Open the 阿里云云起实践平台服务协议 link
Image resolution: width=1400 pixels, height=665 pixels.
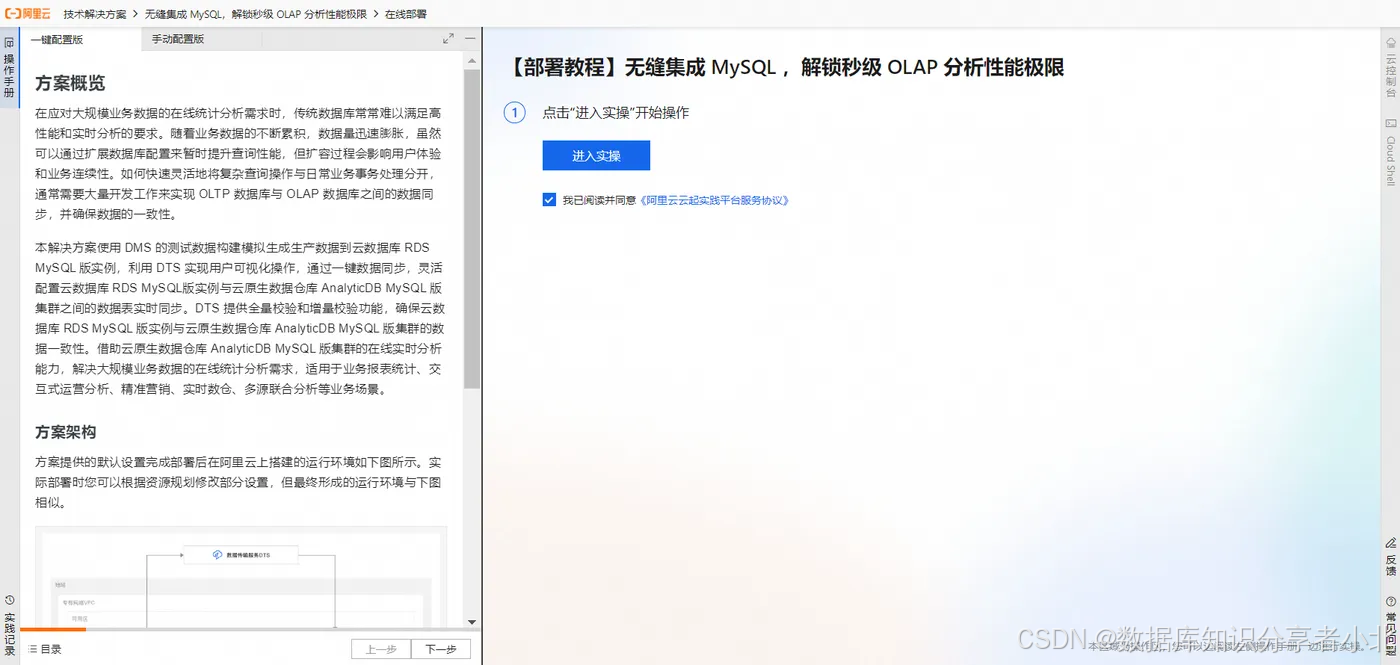[715, 200]
